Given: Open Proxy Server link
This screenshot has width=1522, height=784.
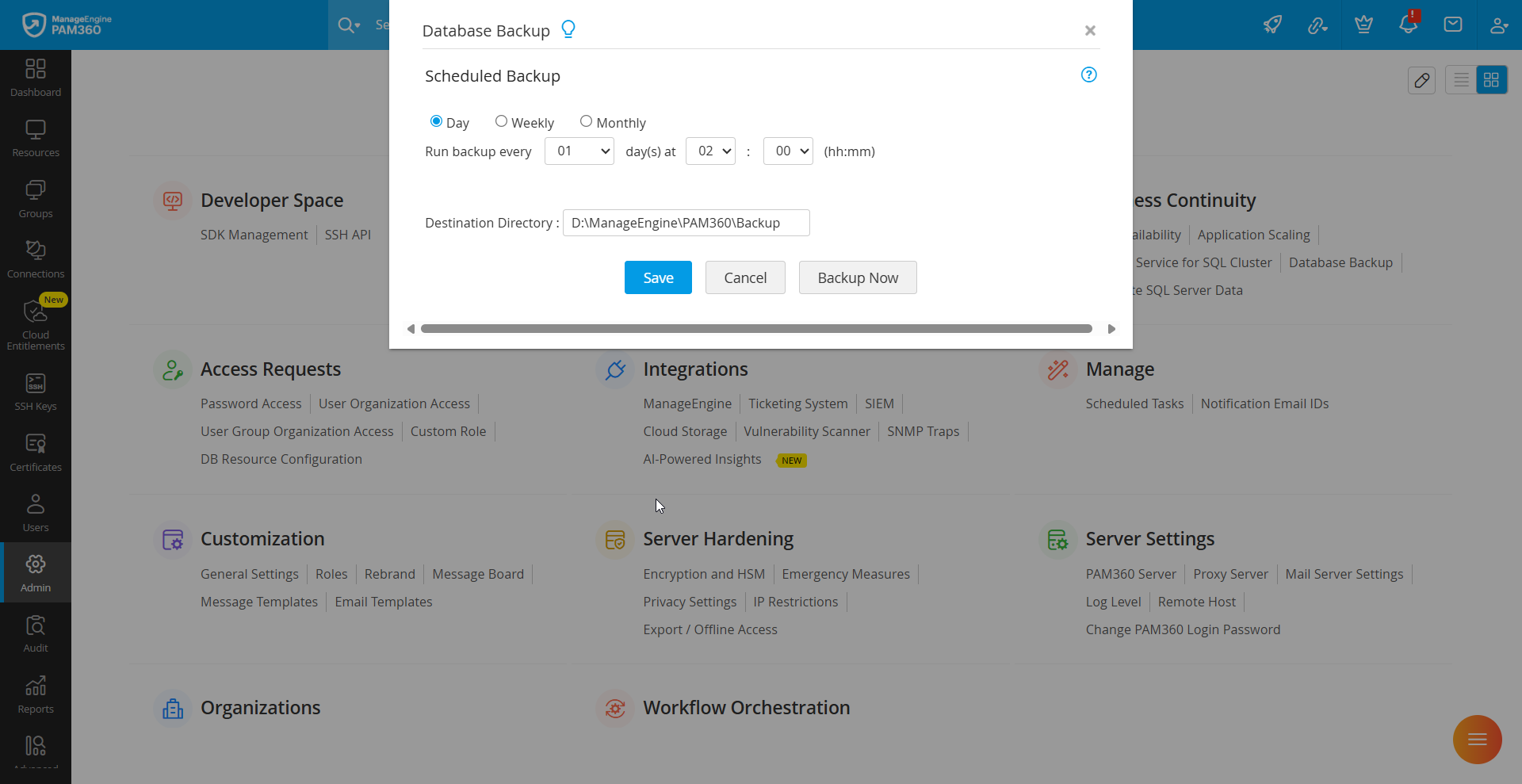Looking at the screenshot, I should click(x=1230, y=574).
